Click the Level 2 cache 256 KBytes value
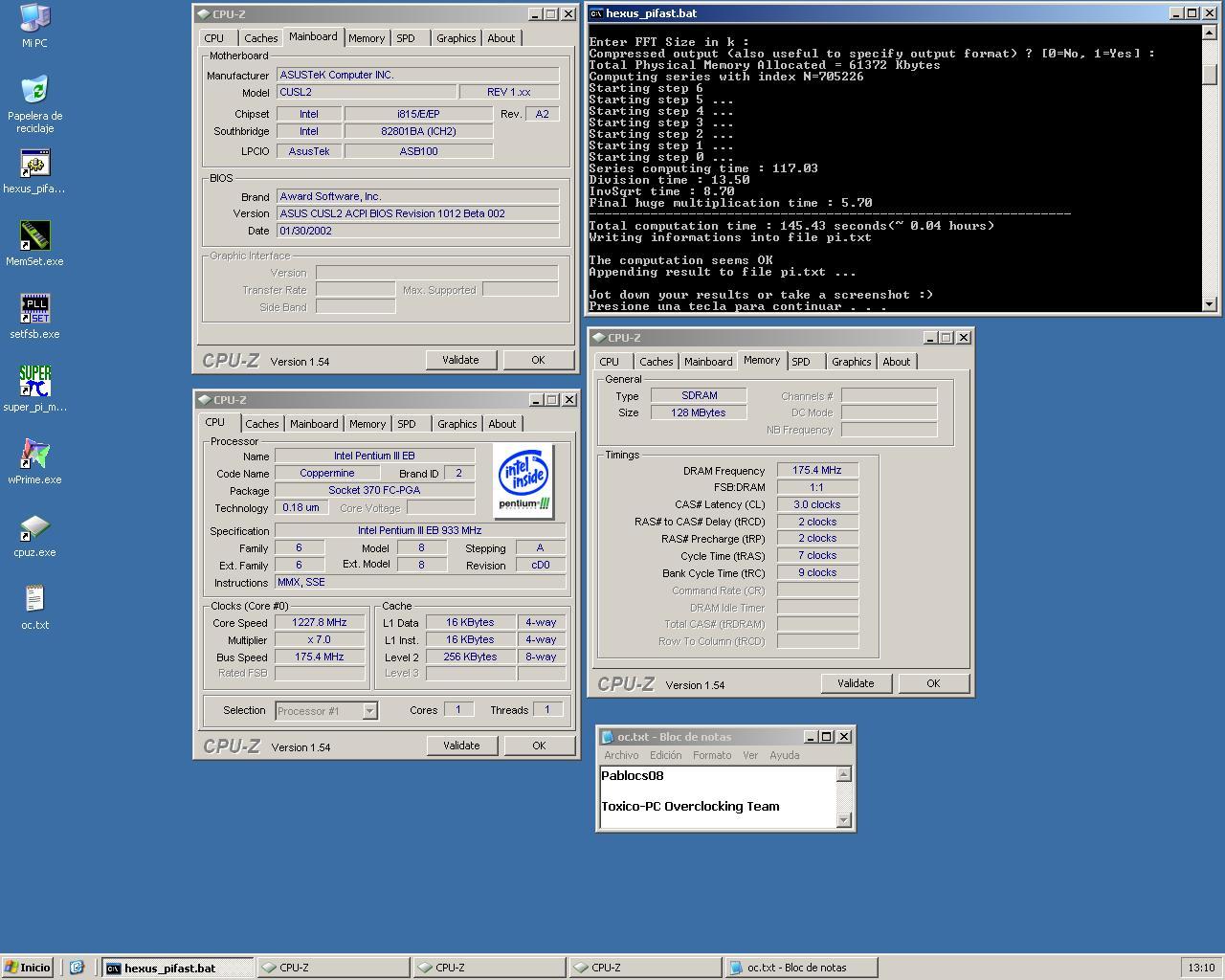This screenshot has width=1225, height=980. coord(471,657)
